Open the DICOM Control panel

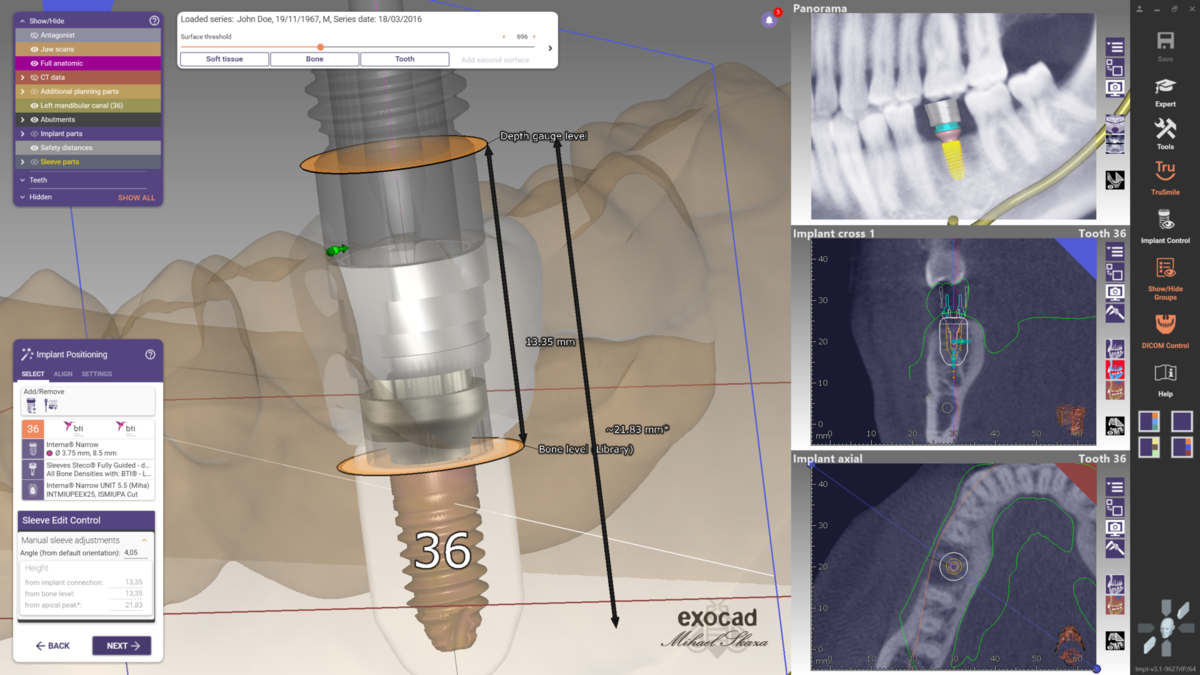tap(1165, 331)
